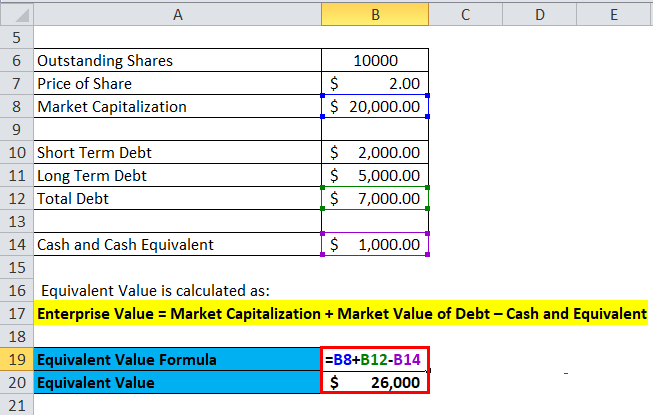Viewport: 653px width, 415px height.
Task: Click the 'Long Term Debt' cell
Action: (177, 175)
